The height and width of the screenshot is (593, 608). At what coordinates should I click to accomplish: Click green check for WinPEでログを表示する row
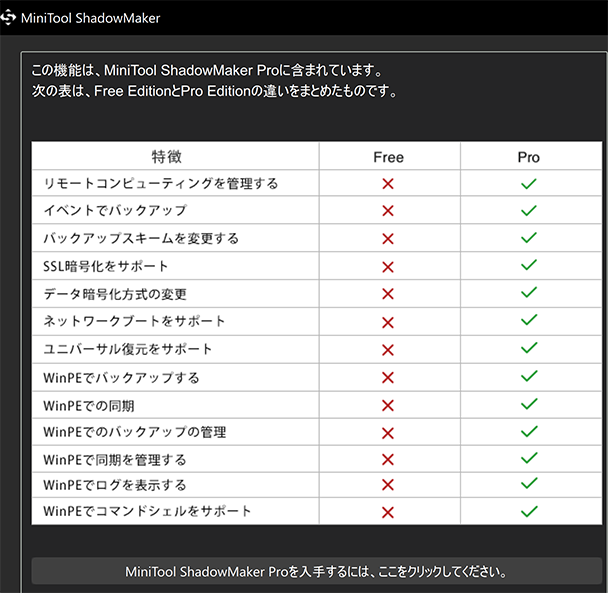[529, 483]
